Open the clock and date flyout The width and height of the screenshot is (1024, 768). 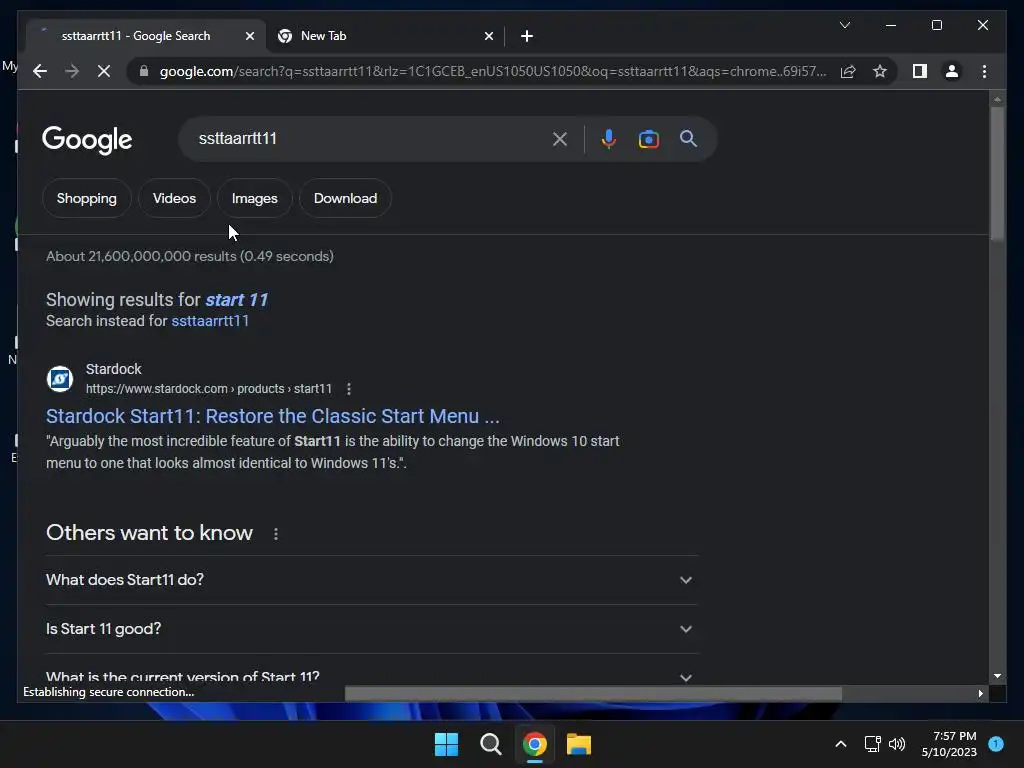tap(949, 744)
